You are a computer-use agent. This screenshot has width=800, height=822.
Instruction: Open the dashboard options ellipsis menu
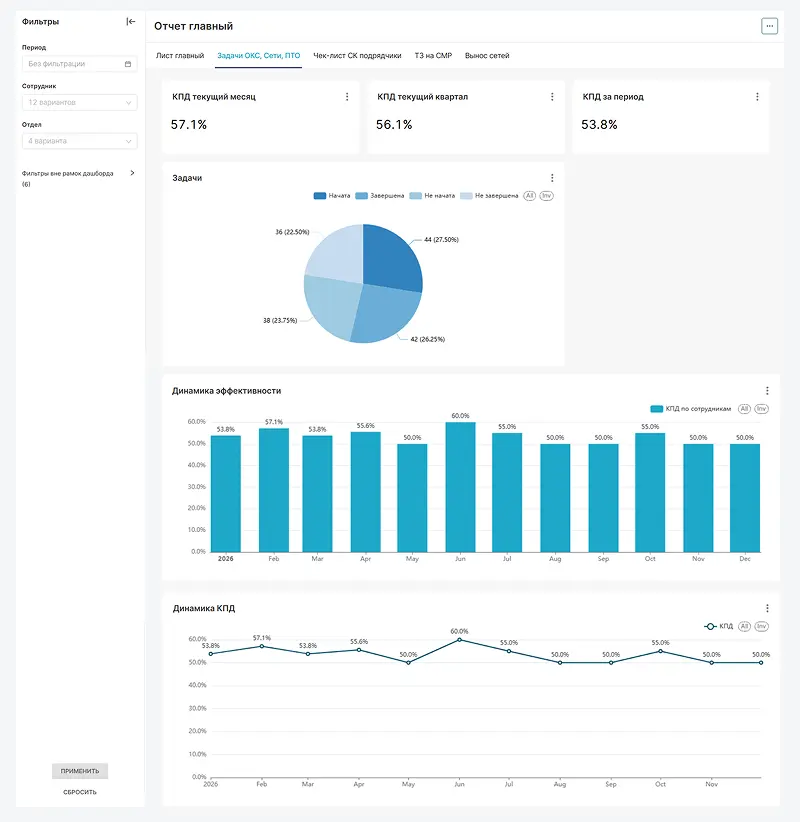[769, 26]
